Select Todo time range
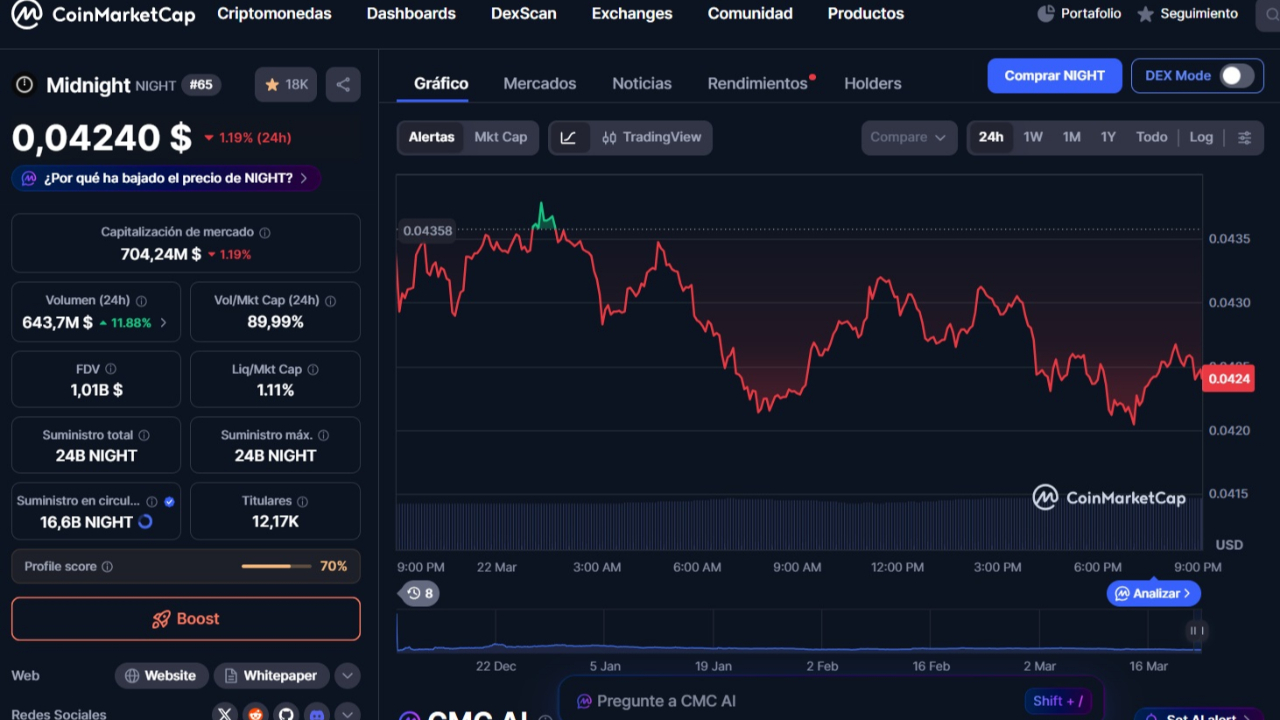Image resolution: width=1280 pixels, height=720 pixels. click(1151, 138)
